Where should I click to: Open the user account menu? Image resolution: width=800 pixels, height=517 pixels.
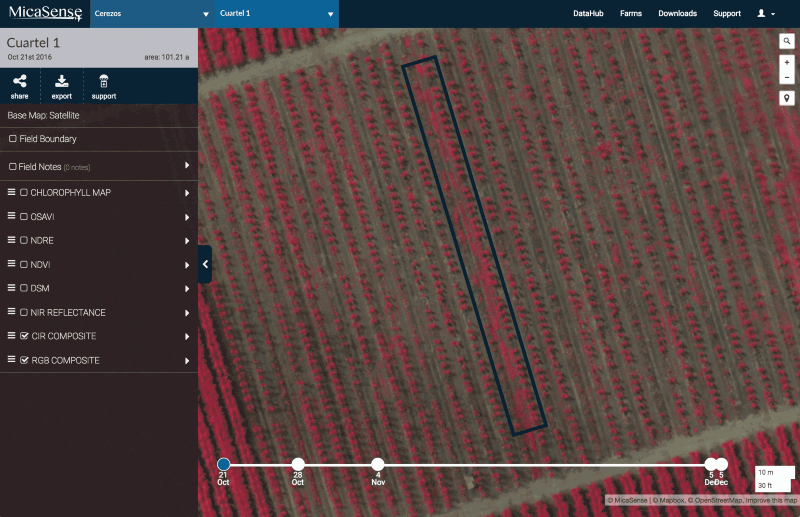[766, 14]
